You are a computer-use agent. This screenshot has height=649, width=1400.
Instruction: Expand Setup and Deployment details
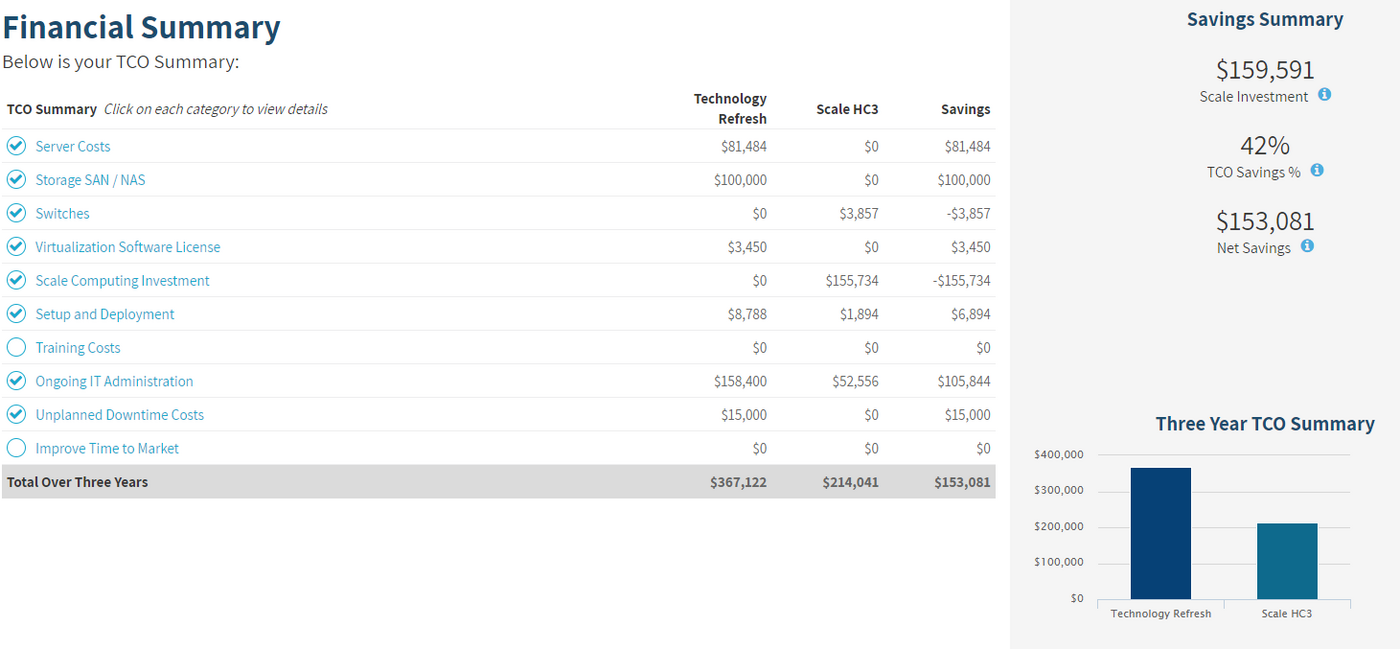coord(104,314)
